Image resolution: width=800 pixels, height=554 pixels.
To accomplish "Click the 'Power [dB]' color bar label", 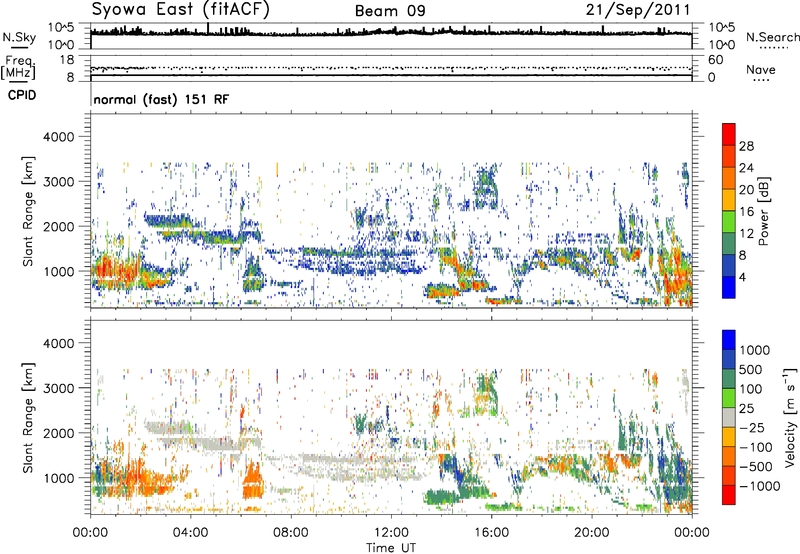I will pyautogui.click(x=764, y=211).
